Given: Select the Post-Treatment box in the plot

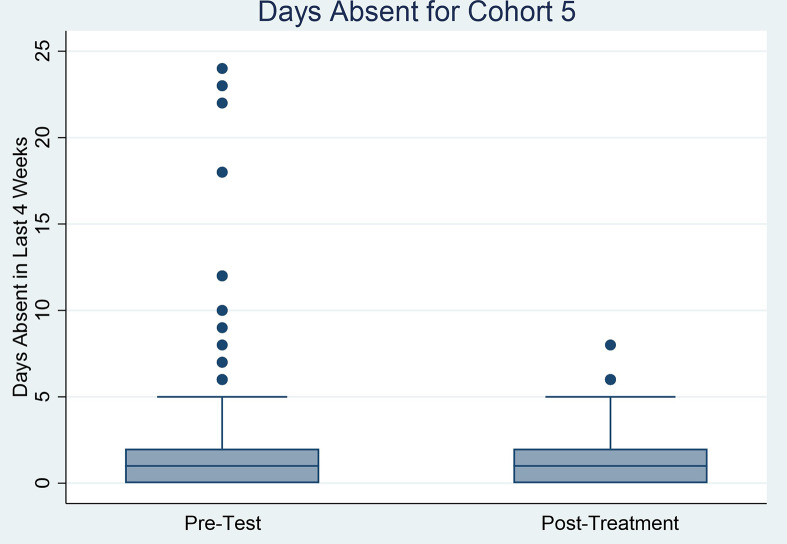Looking at the screenshot, I should (610, 466).
